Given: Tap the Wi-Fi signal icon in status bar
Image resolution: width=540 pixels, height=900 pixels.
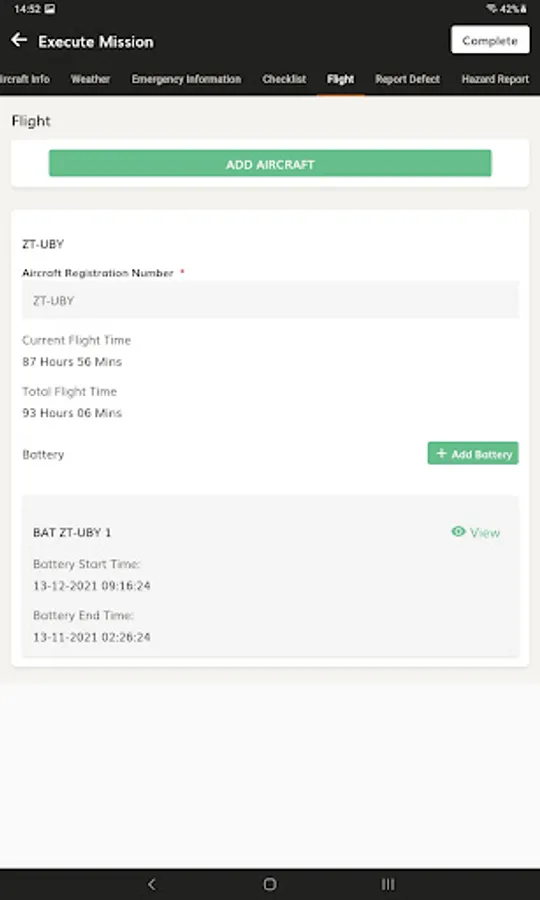Looking at the screenshot, I should click(x=491, y=9).
